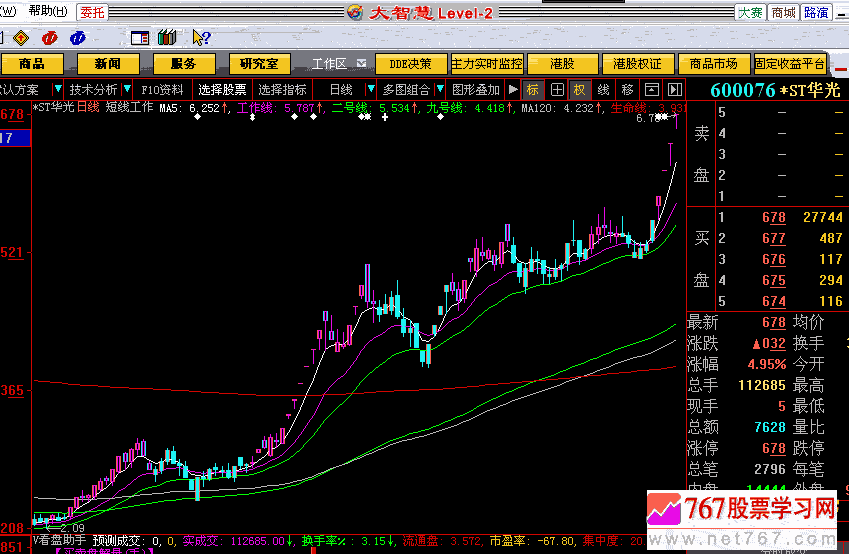849x554 pixels.
Task: Open the 帮助(H) menu
Action: (x=48, y=11)
